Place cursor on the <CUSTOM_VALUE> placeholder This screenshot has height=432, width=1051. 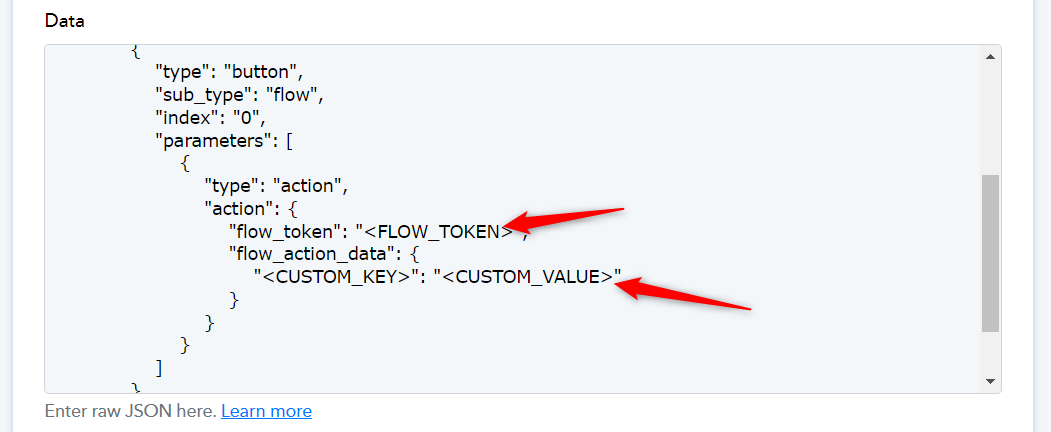coord(526,277)
